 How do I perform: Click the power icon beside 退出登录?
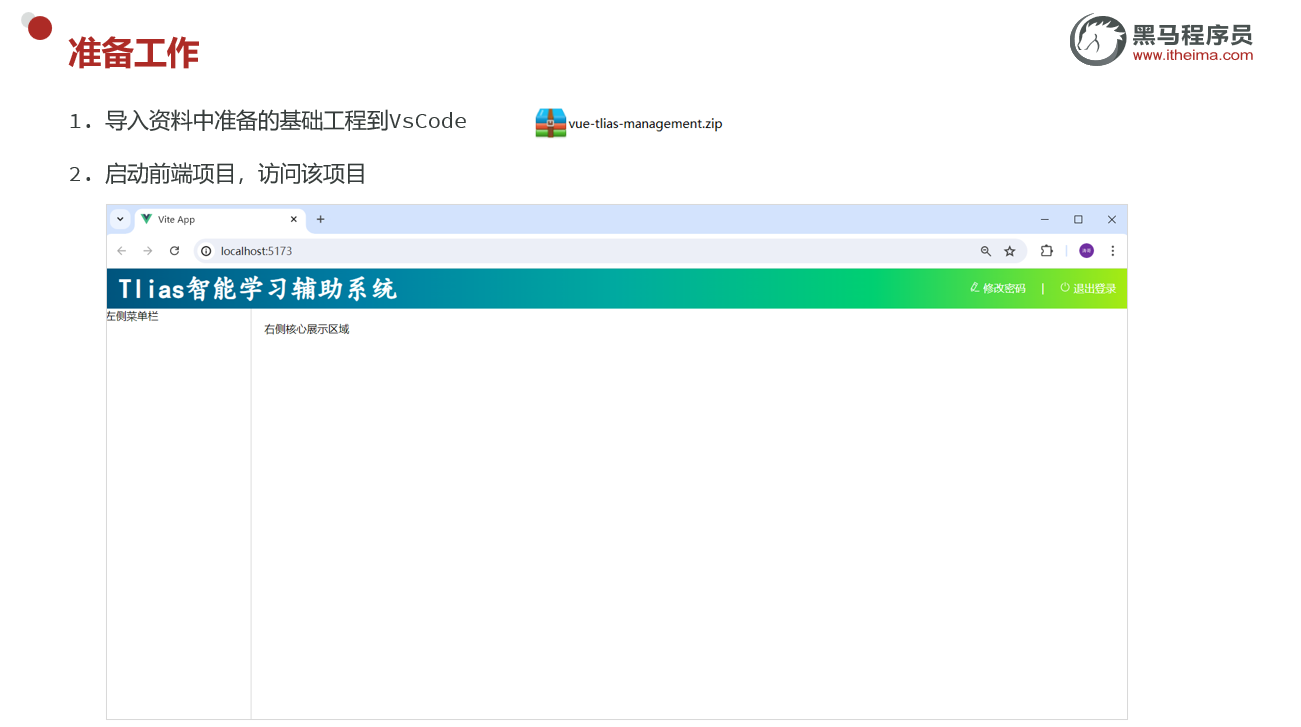(x=1063, y=288)
